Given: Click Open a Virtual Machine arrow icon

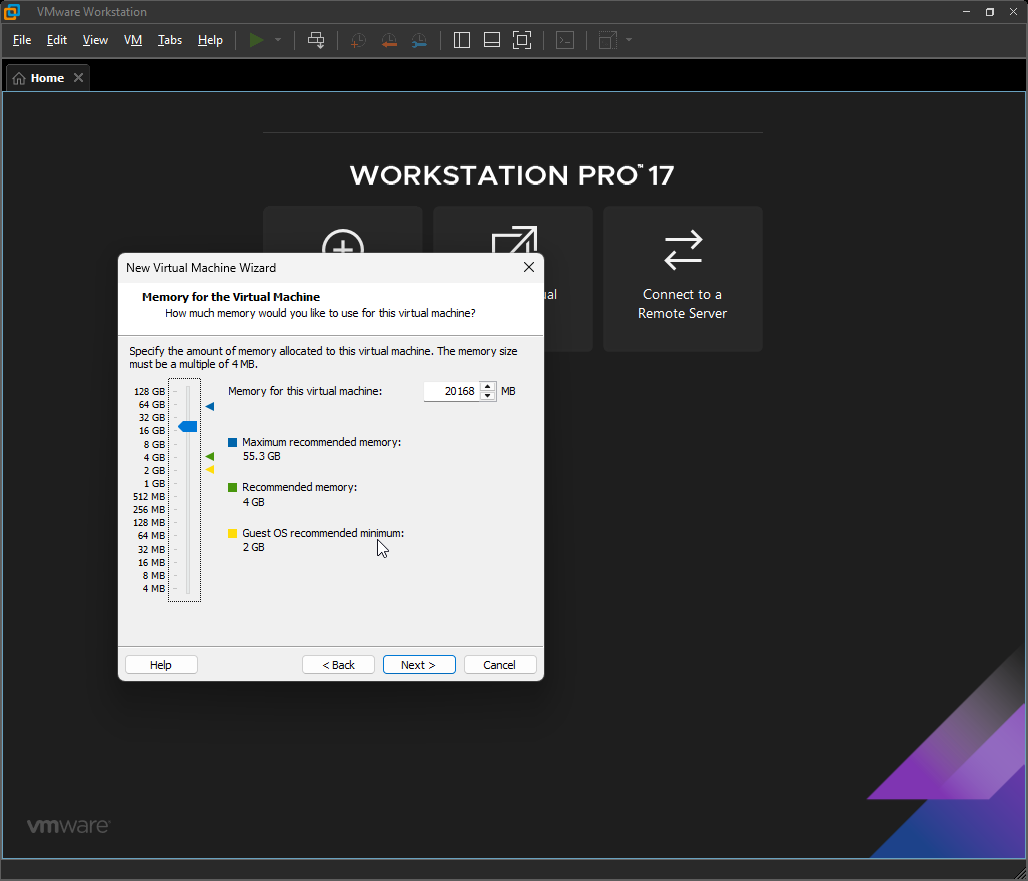Looking at the screenshot, I should tap(515, 241).
